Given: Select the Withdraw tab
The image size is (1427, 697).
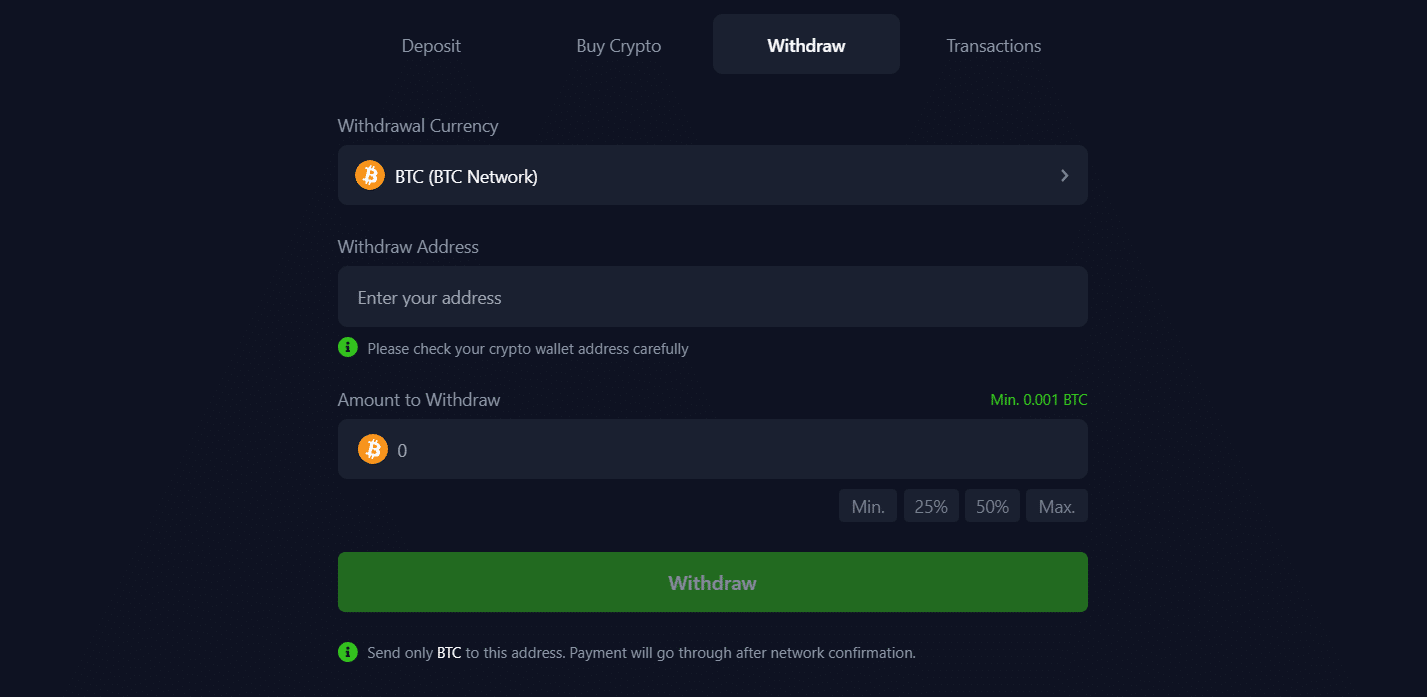Looking at the screenshot, I should tap(805, 45).
